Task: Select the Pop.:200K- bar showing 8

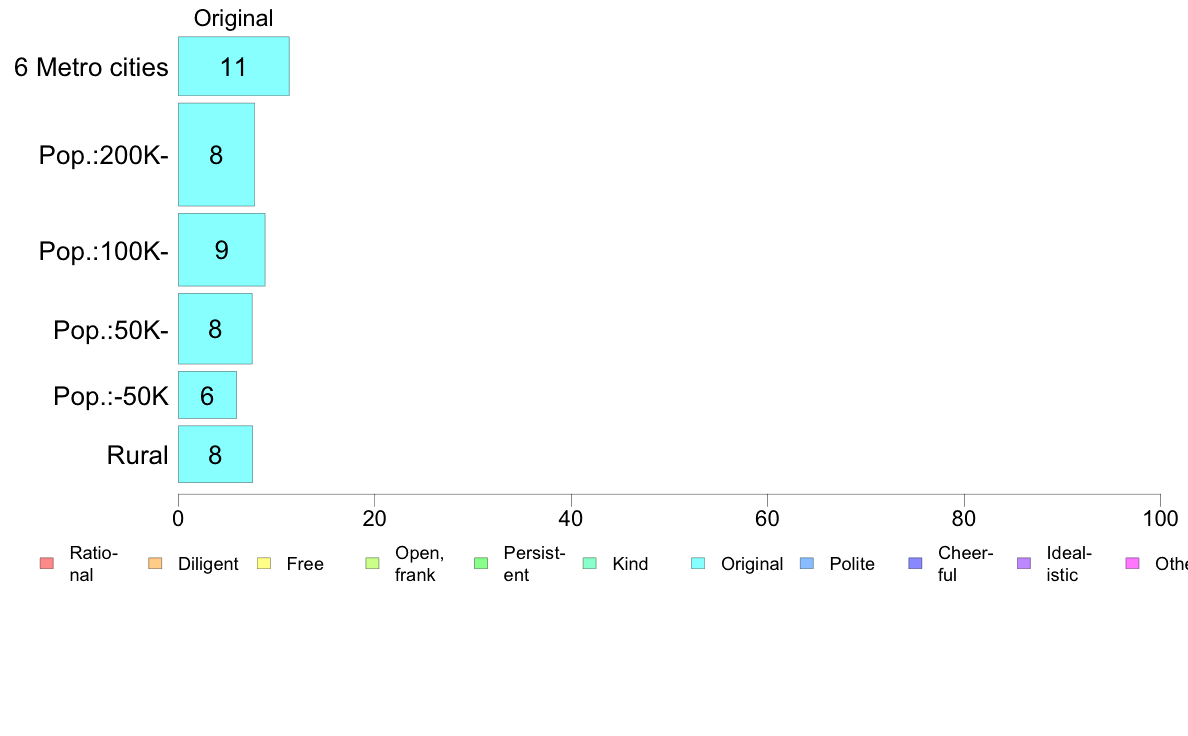Action: (216, 155)
